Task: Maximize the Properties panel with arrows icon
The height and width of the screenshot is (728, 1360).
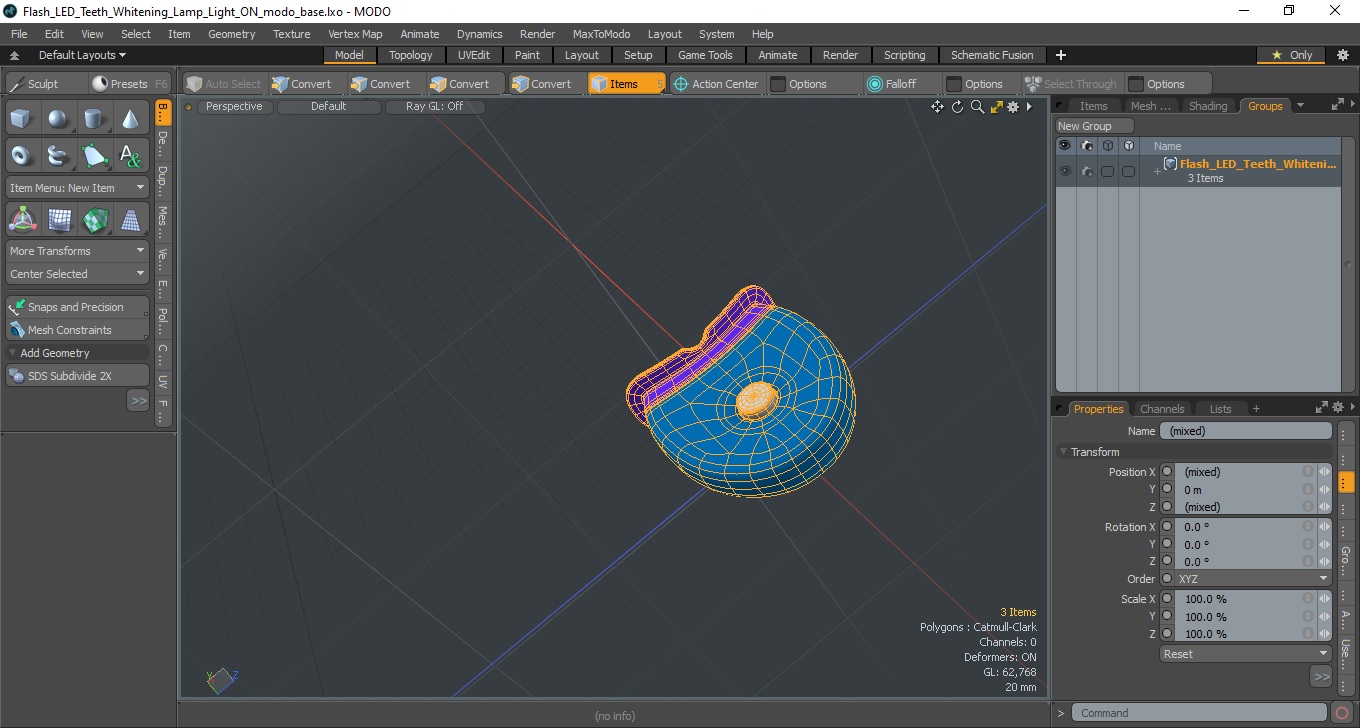Action: tap(1322, 408)
